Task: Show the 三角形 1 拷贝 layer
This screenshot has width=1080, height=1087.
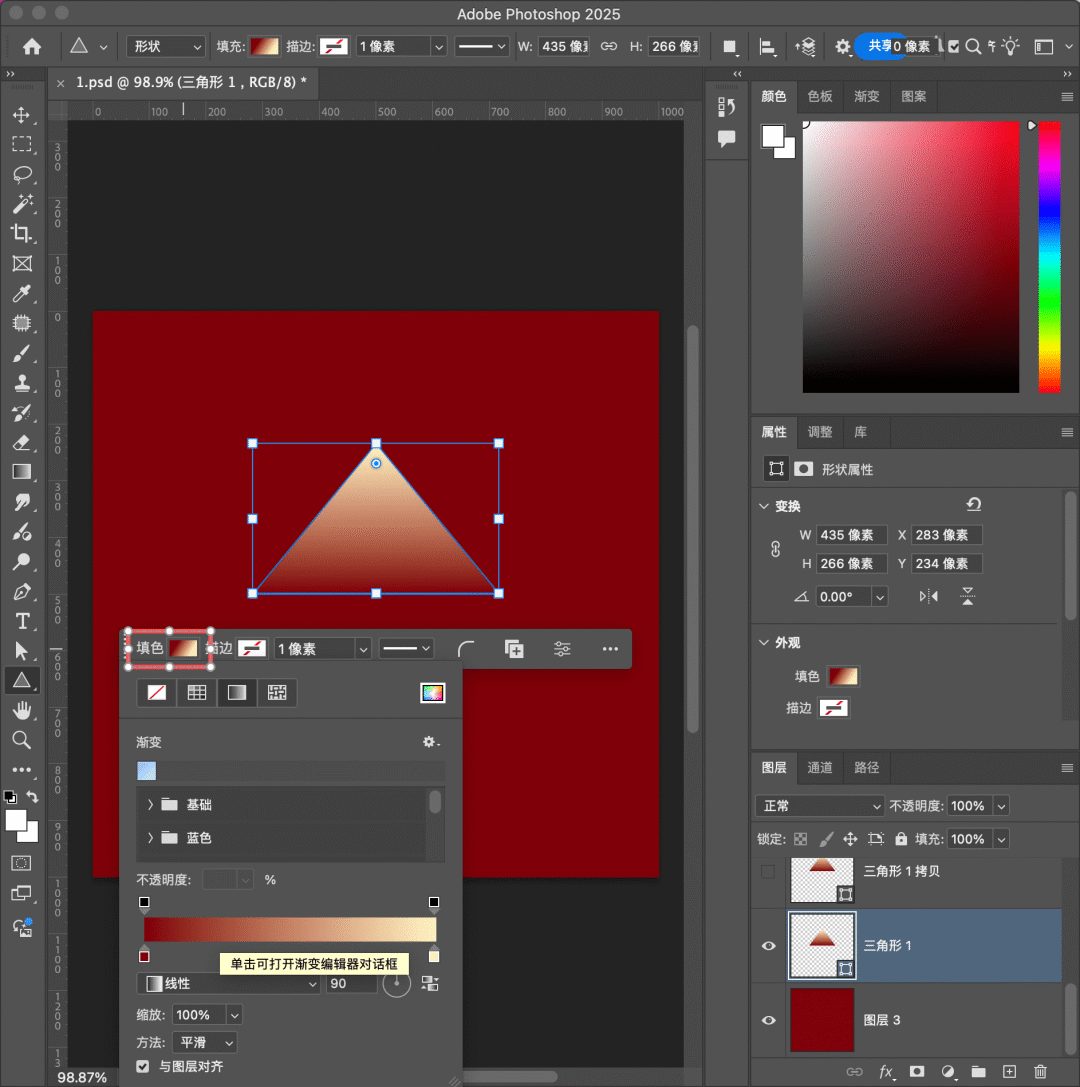Action: [768, 871]
